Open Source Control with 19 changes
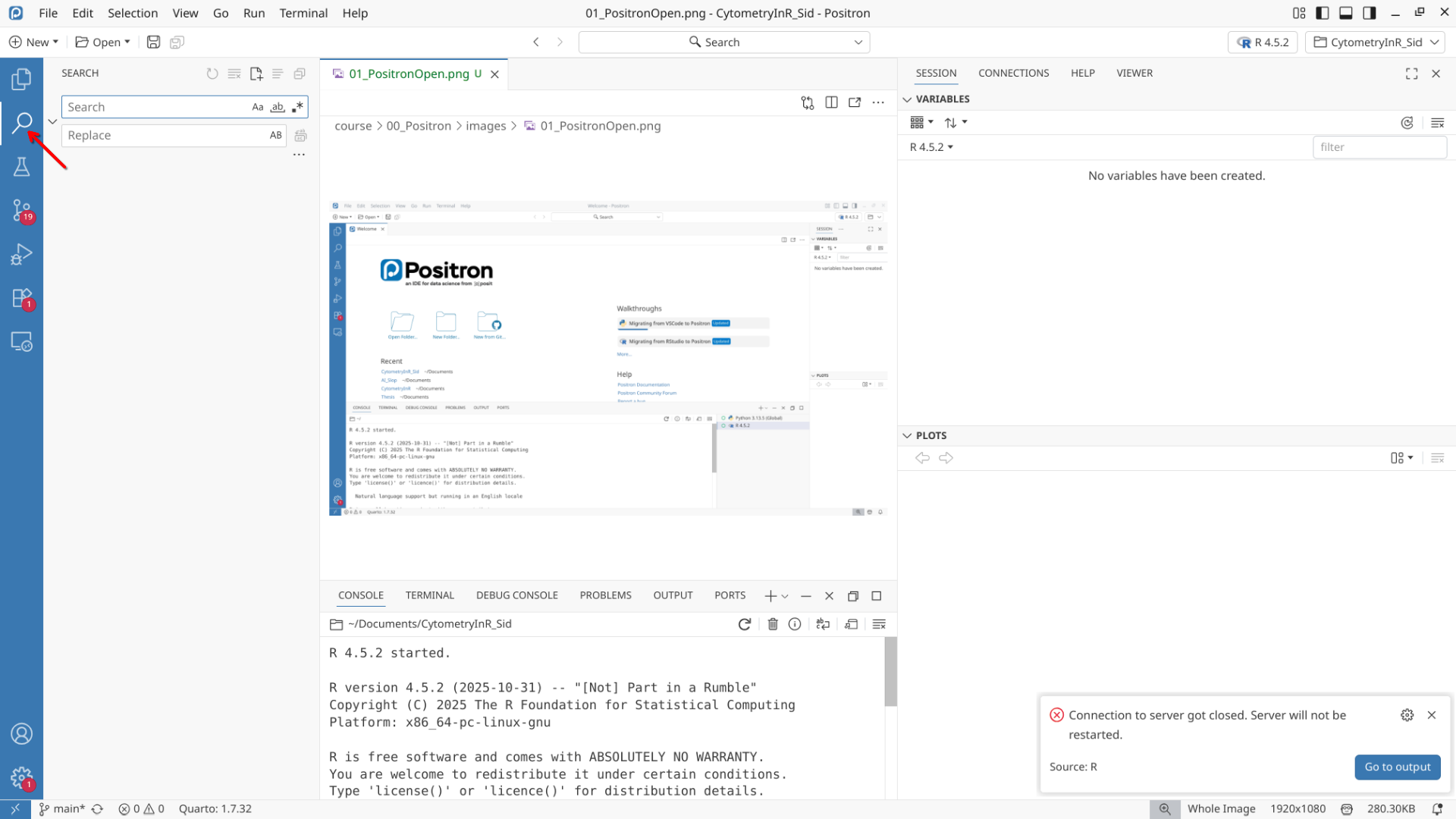This screenshot has height=819, width=1456. point(21,210)
